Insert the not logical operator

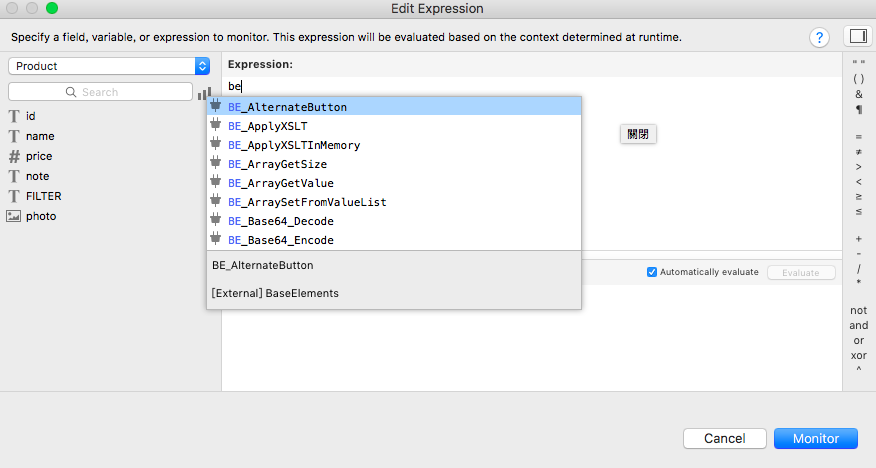(859, 311)
